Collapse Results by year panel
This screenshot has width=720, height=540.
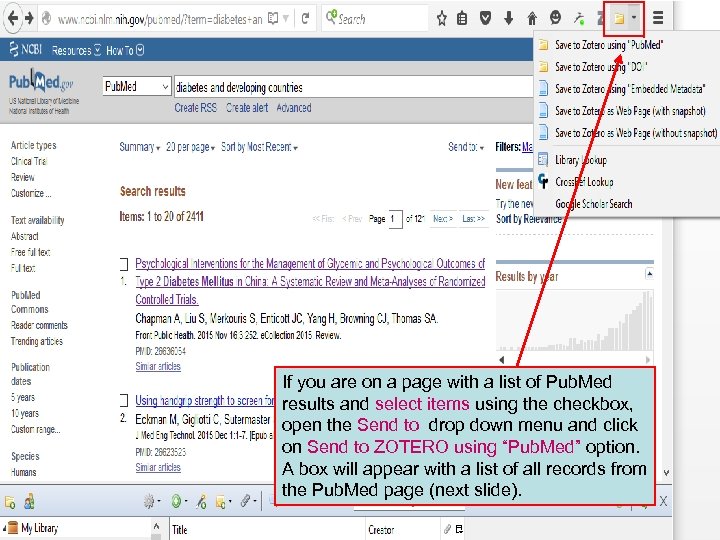[x=649, y=274]
